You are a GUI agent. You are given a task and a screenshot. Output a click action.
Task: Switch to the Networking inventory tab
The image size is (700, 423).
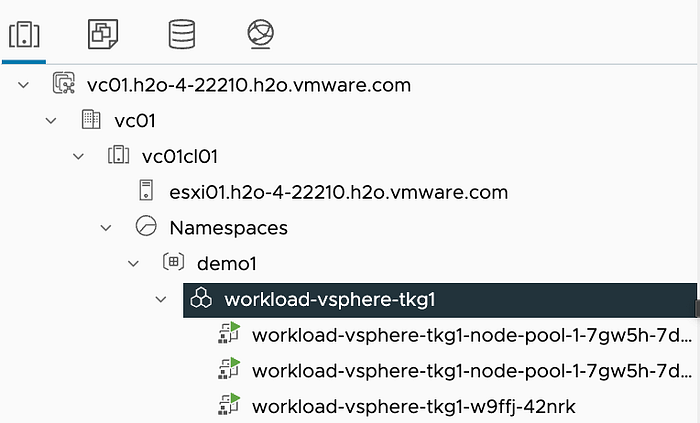pyautogui.click(x=260, y=34)
